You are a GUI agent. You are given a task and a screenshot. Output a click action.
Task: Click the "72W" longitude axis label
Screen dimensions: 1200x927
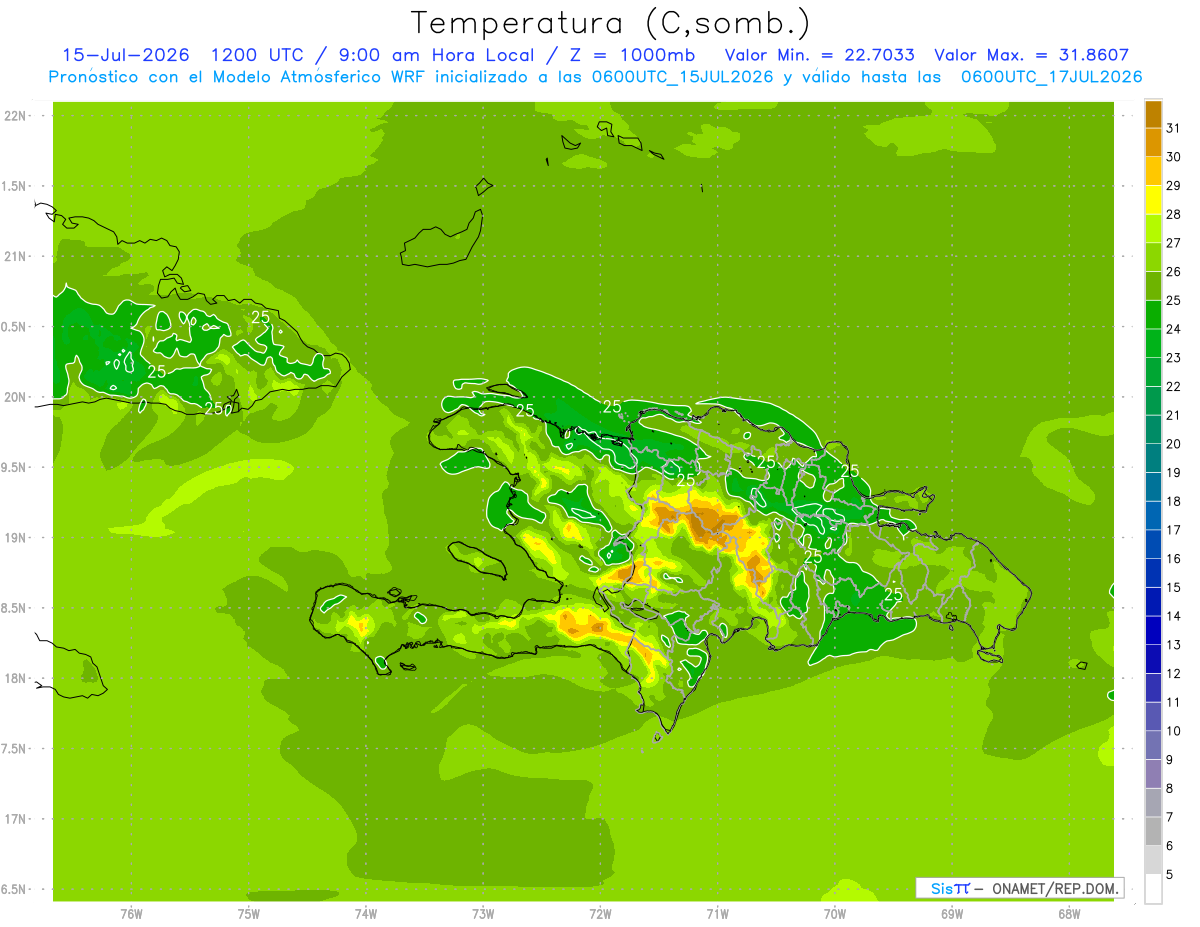(600, 914)
